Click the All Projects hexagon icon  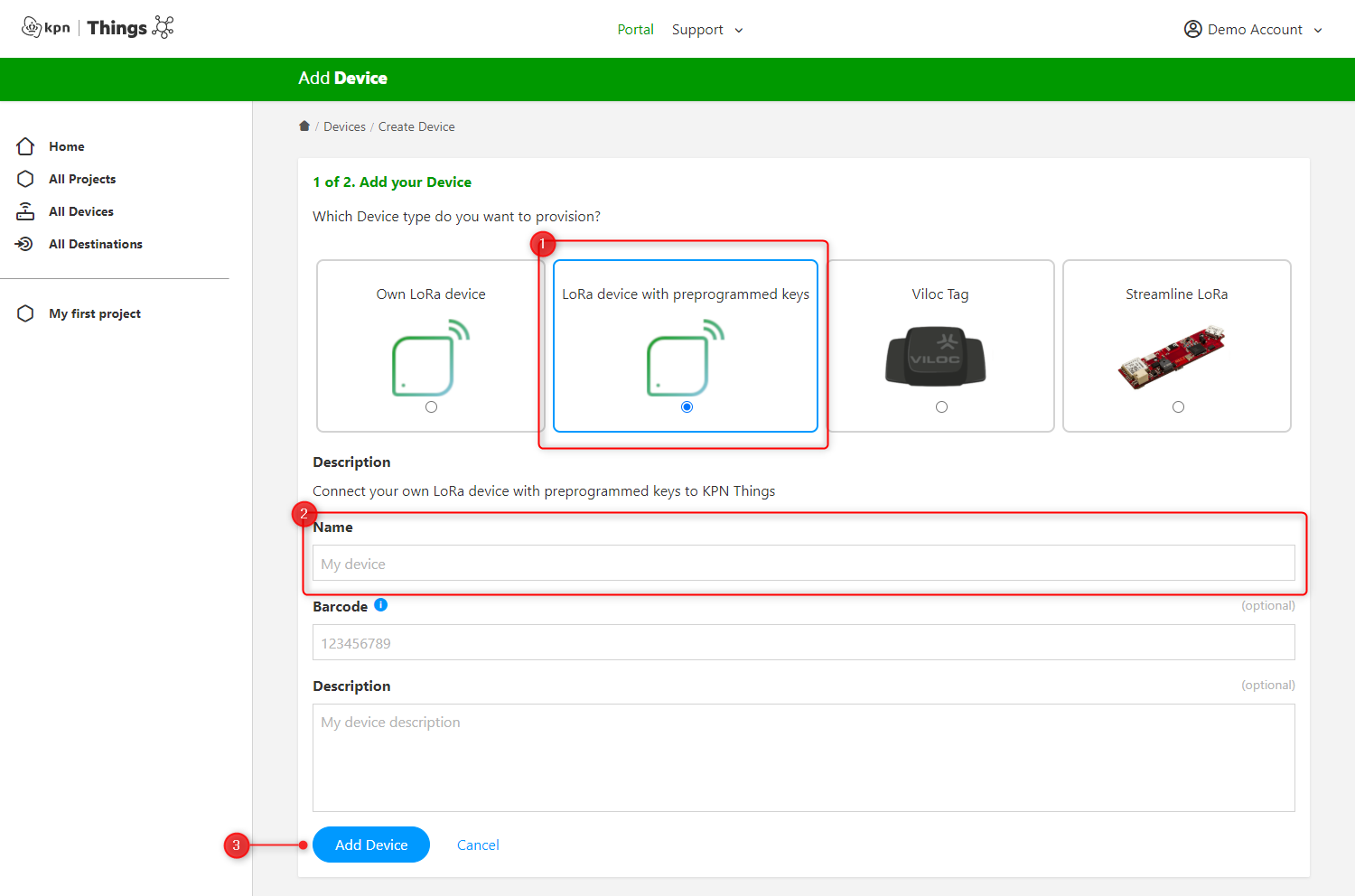point(25,179)
